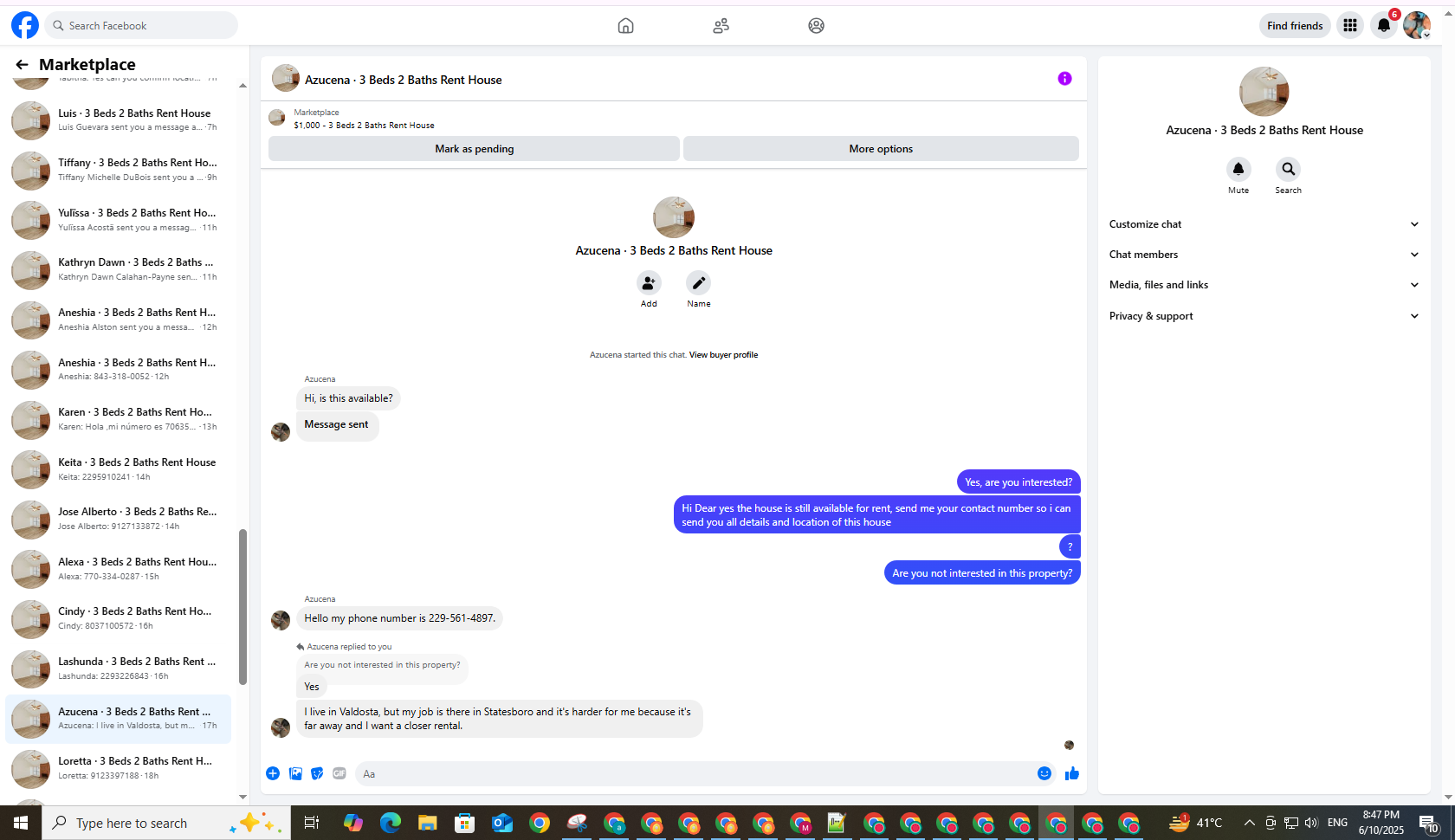Click the phone number message from Azucena

(x=400, y=618)
